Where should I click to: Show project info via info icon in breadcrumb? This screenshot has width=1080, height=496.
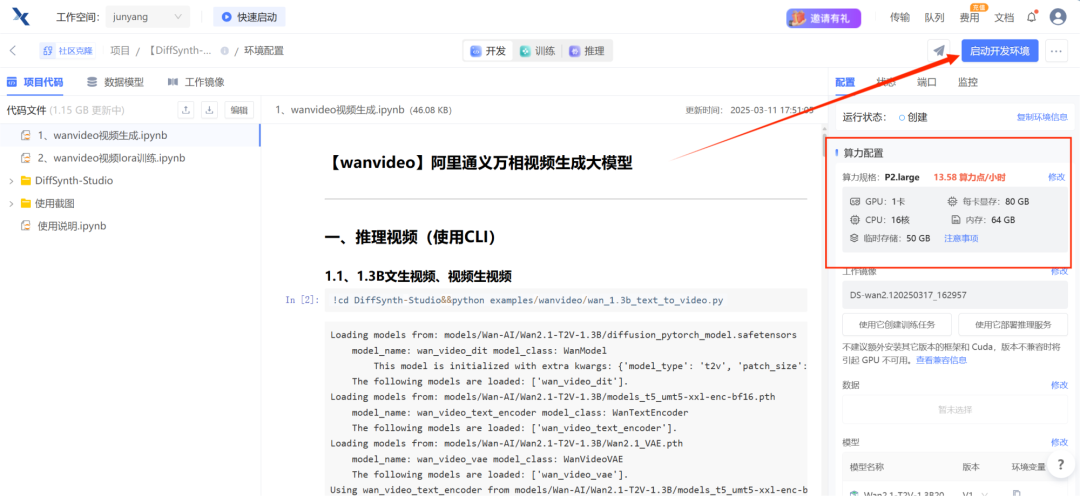click(225, 51)
